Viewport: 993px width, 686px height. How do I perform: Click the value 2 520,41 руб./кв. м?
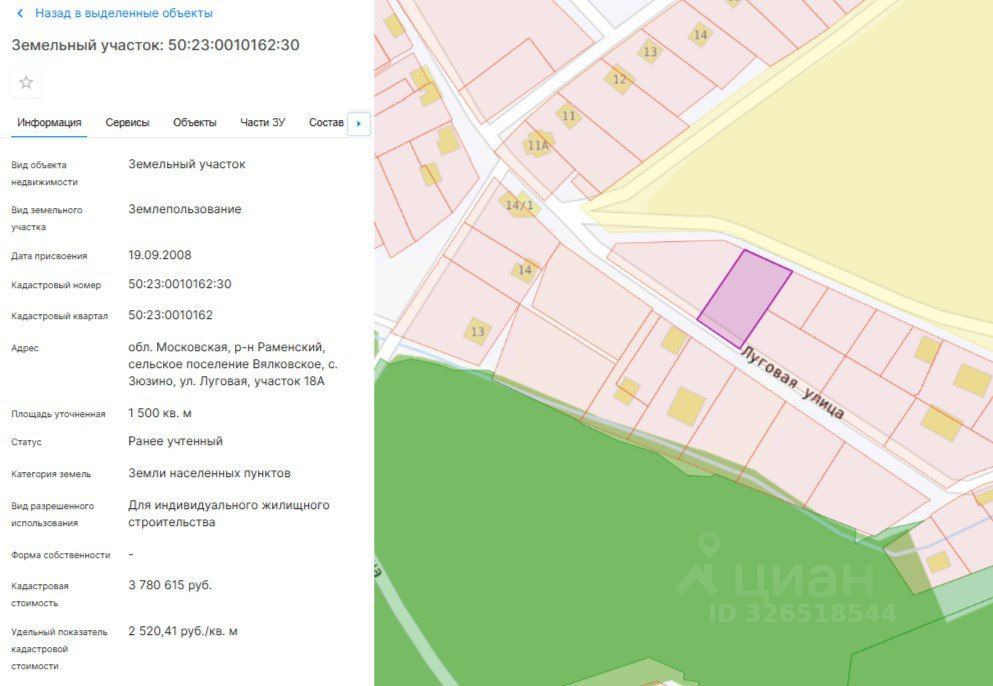[182, 632]
